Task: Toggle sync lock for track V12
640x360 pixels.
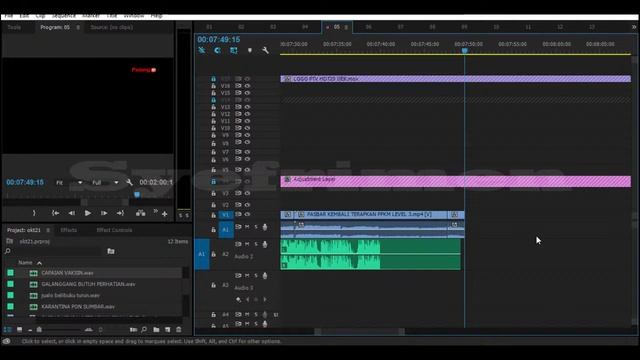Action: click(x=238, y=114)
